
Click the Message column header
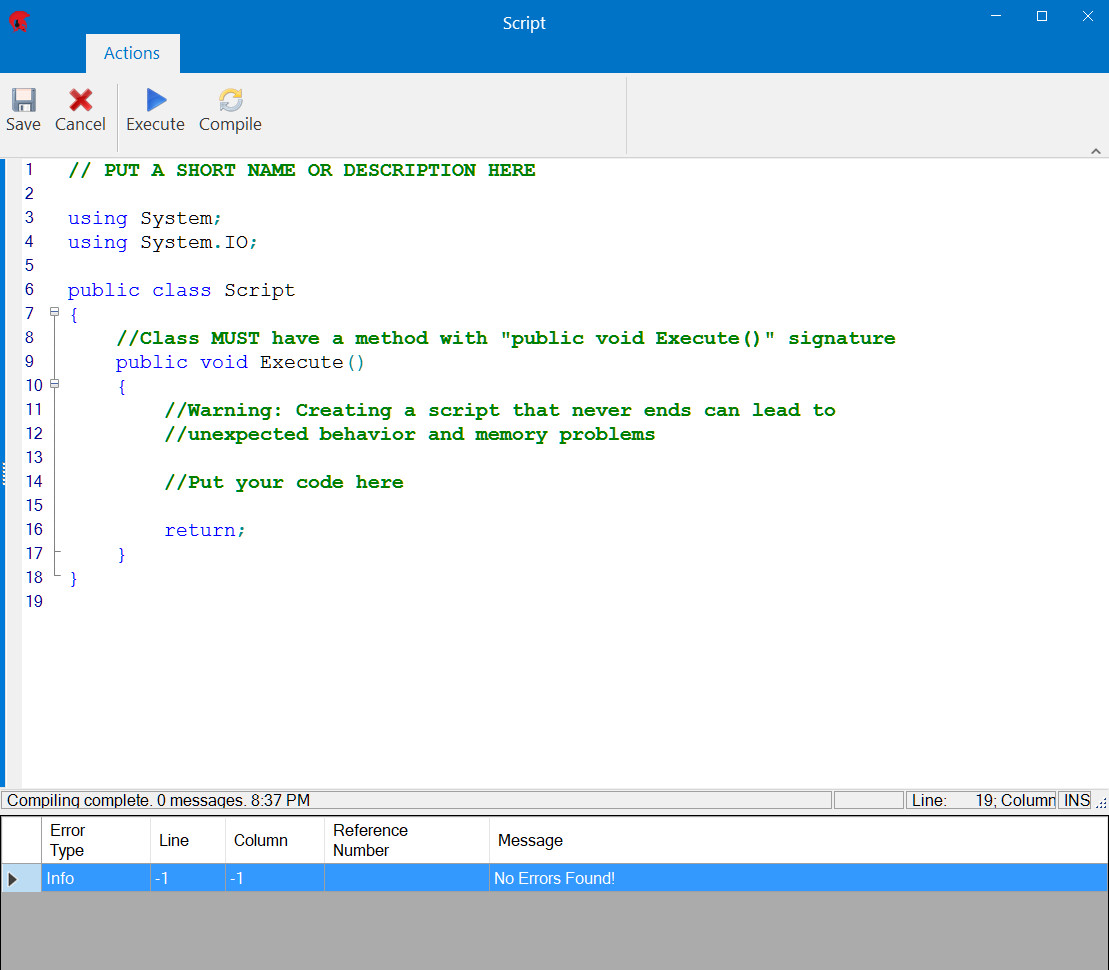click(x=530, y=840)
